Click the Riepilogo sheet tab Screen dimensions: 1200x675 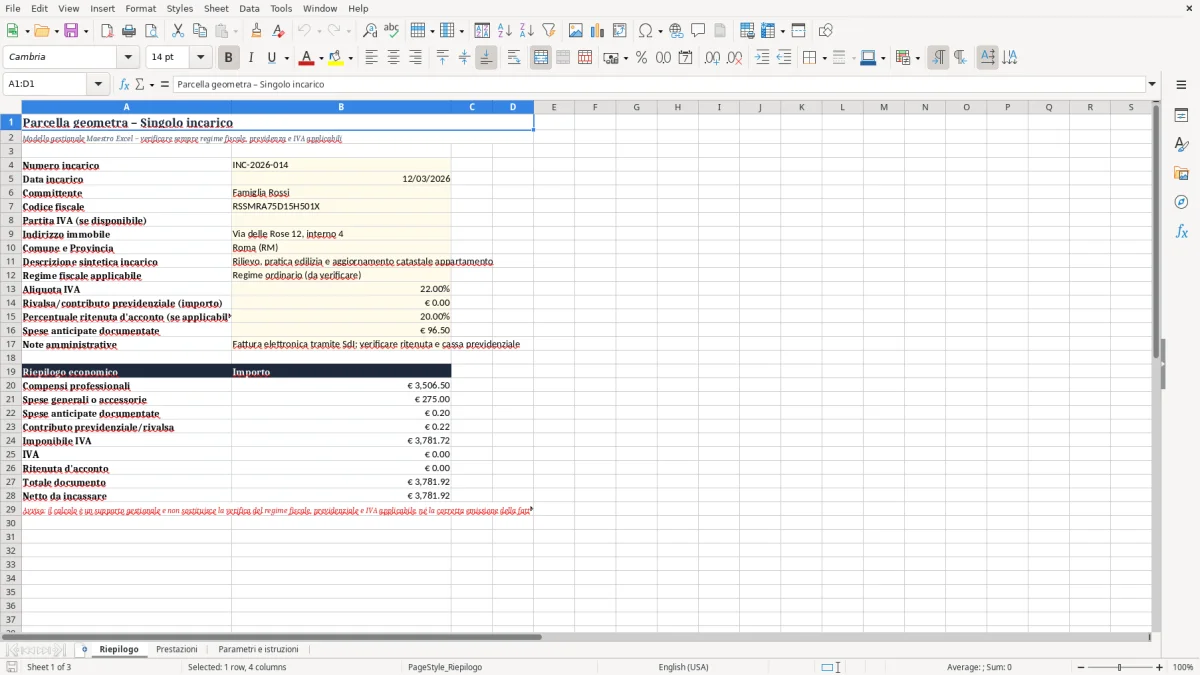click(119, 649)
